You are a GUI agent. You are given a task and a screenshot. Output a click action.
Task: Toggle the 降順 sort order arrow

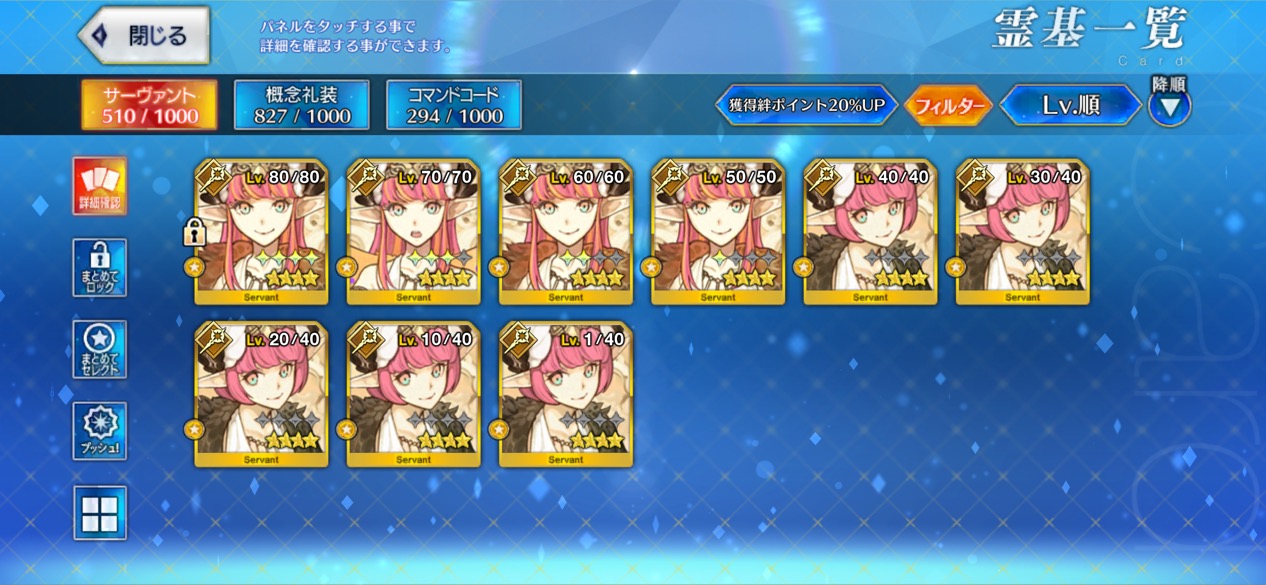(1169, 105)
